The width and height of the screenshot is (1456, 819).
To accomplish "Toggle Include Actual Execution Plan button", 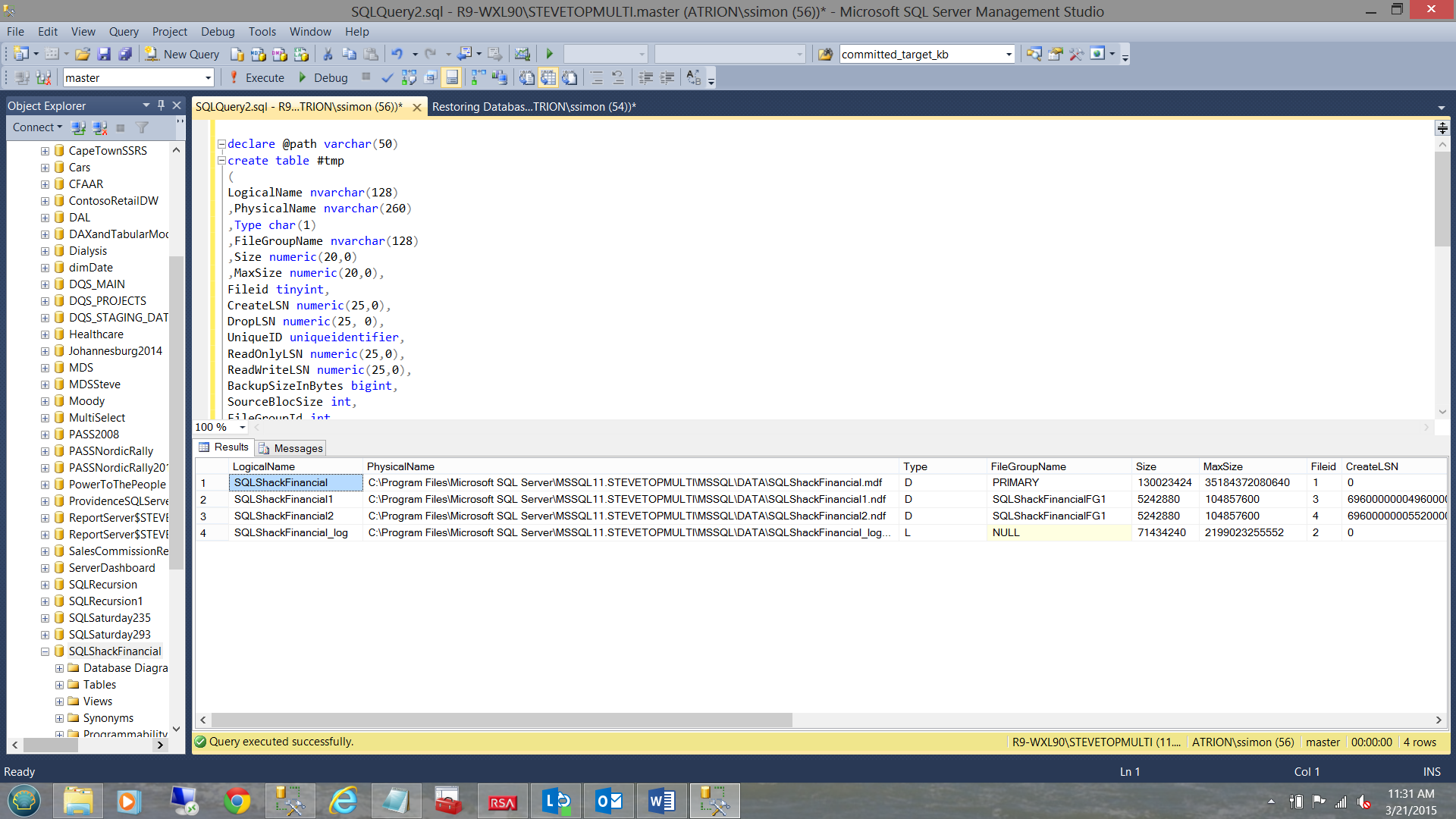I will [x=479, y=77].
